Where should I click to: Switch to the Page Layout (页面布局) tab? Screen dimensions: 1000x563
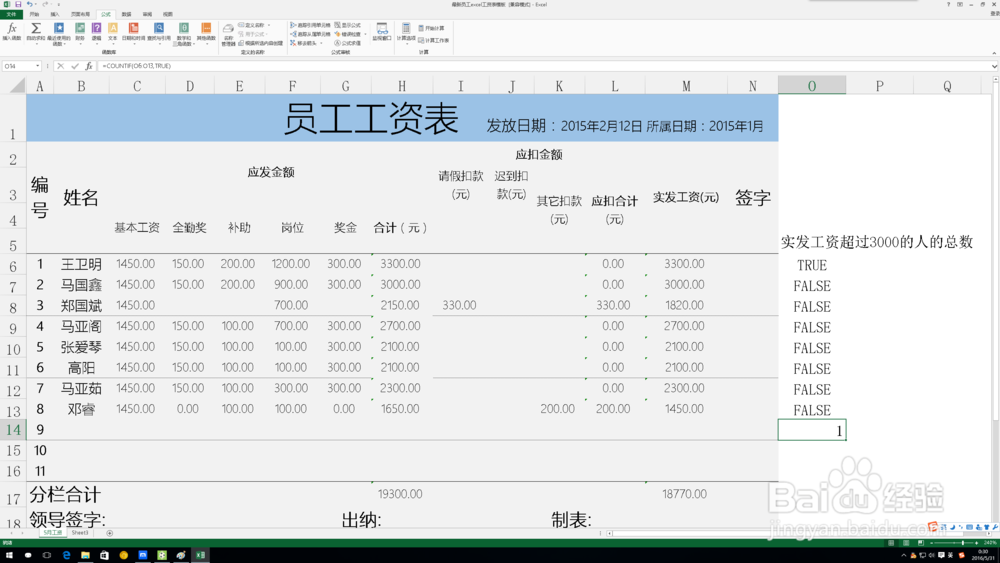80,14
